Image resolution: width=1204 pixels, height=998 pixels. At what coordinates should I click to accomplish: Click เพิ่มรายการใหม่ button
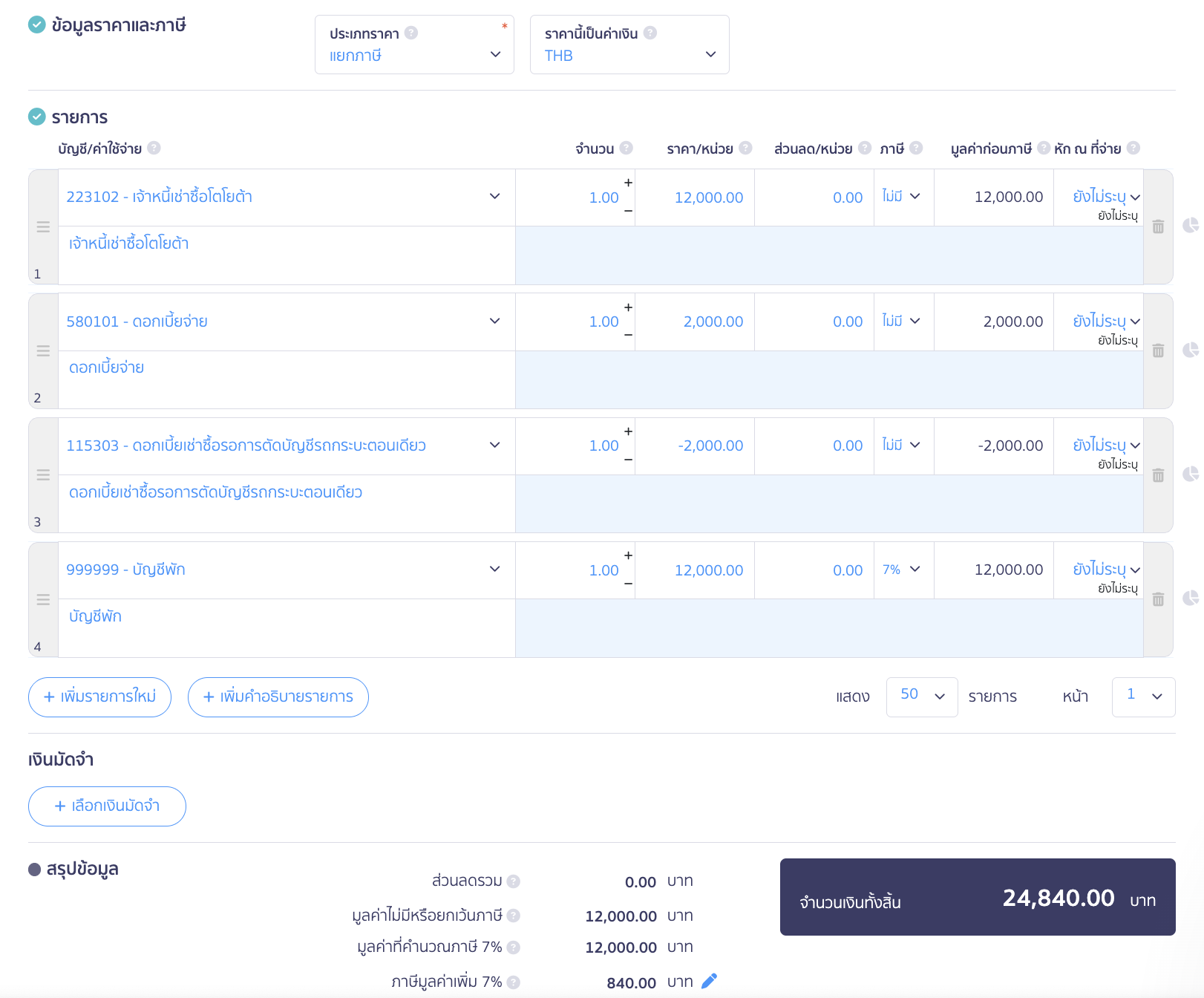[x=99, y=697]
